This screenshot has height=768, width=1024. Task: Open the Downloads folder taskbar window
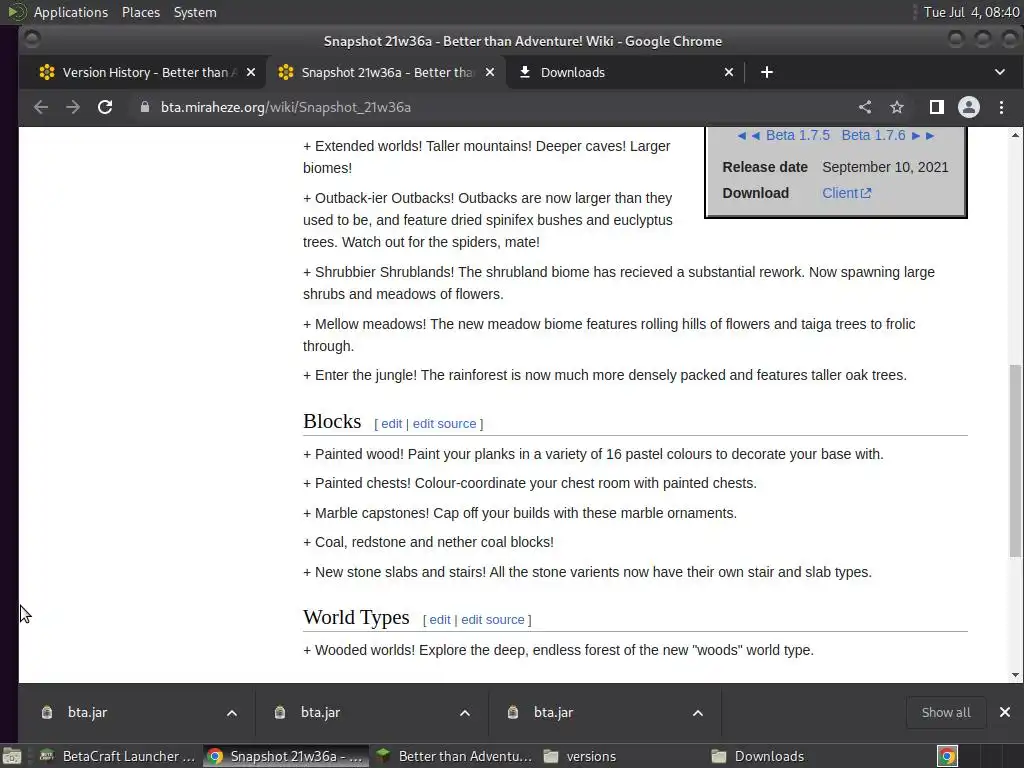click(789, 756)
